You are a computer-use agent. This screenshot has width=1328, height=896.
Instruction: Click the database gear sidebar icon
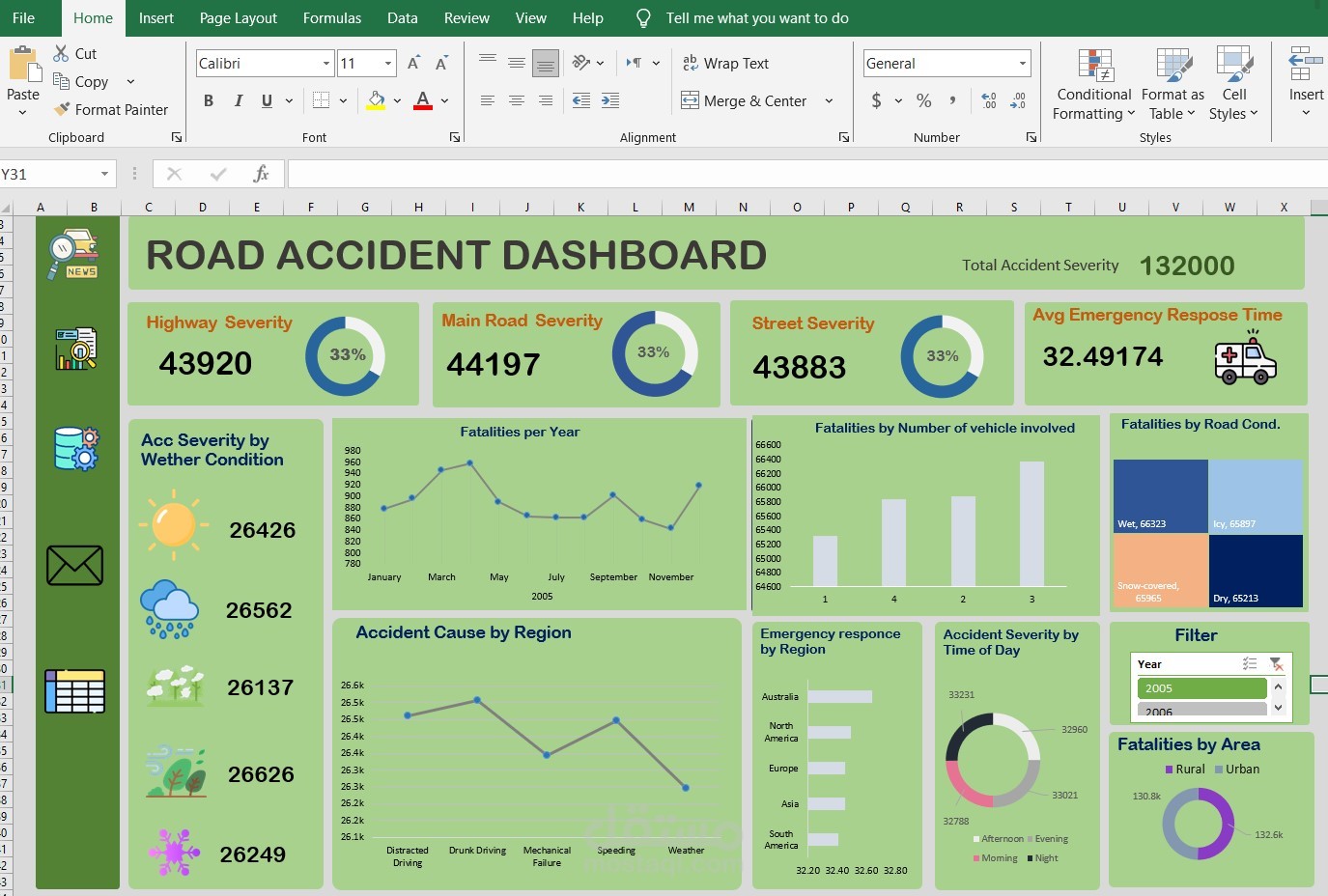[76, 448]
